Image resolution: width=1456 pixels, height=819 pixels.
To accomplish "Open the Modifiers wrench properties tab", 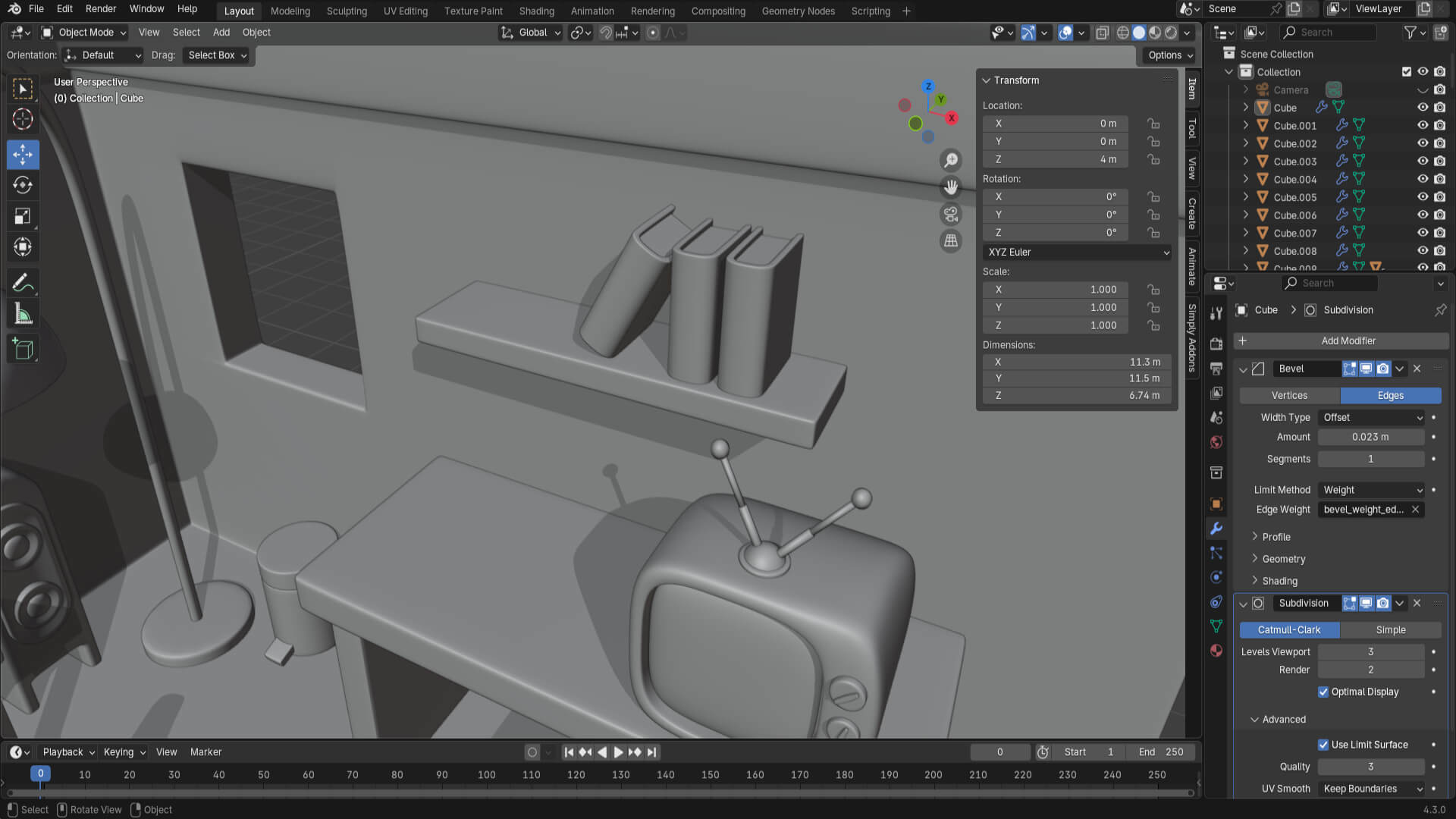I will click(x=1216, y=529).
